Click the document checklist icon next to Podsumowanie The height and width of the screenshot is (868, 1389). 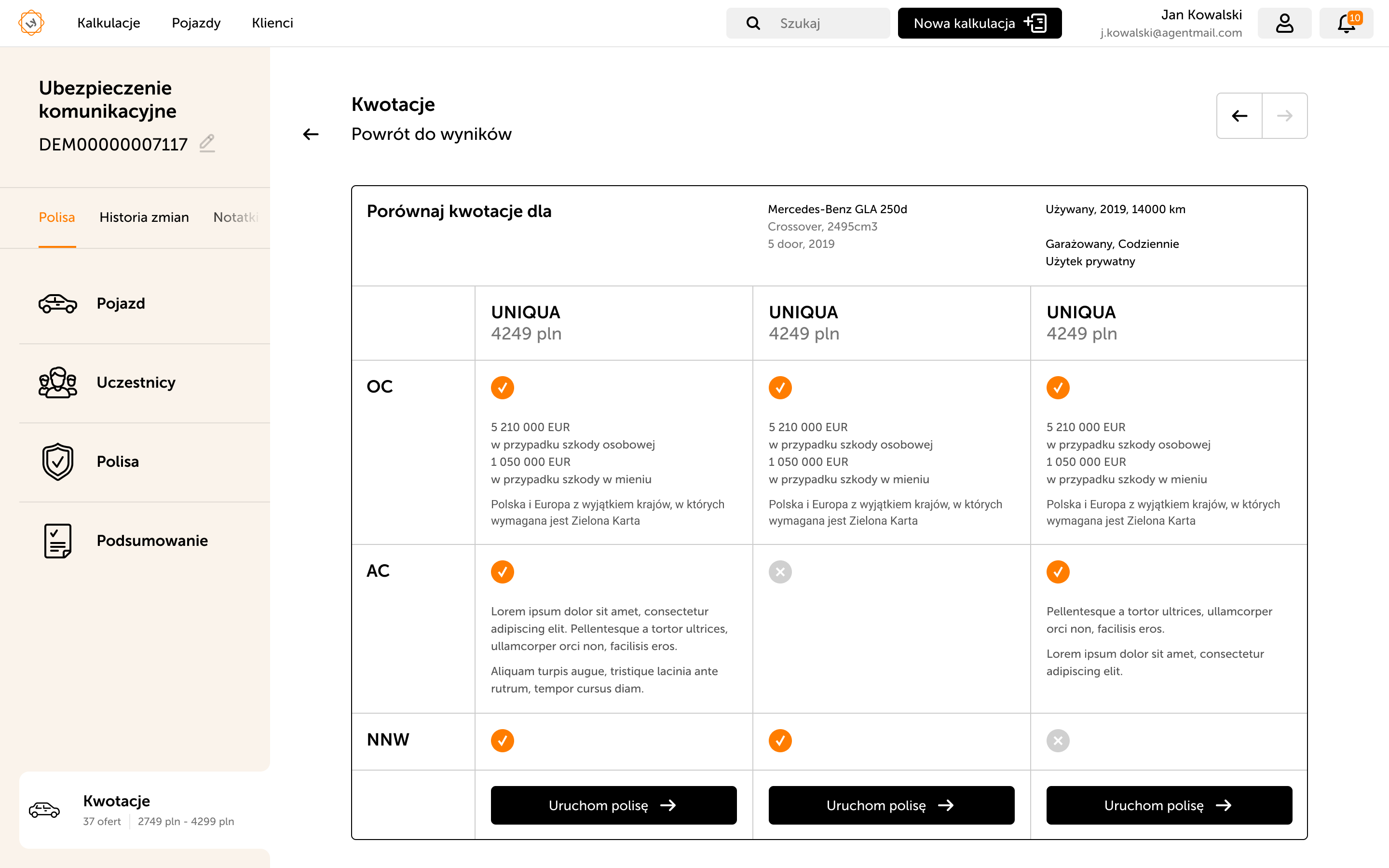tap(57, 541)
